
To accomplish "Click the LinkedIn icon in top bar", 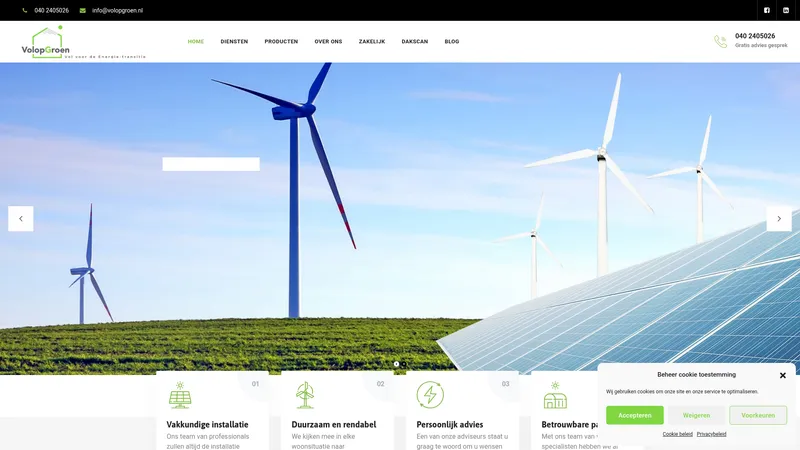I will (786, 10).
